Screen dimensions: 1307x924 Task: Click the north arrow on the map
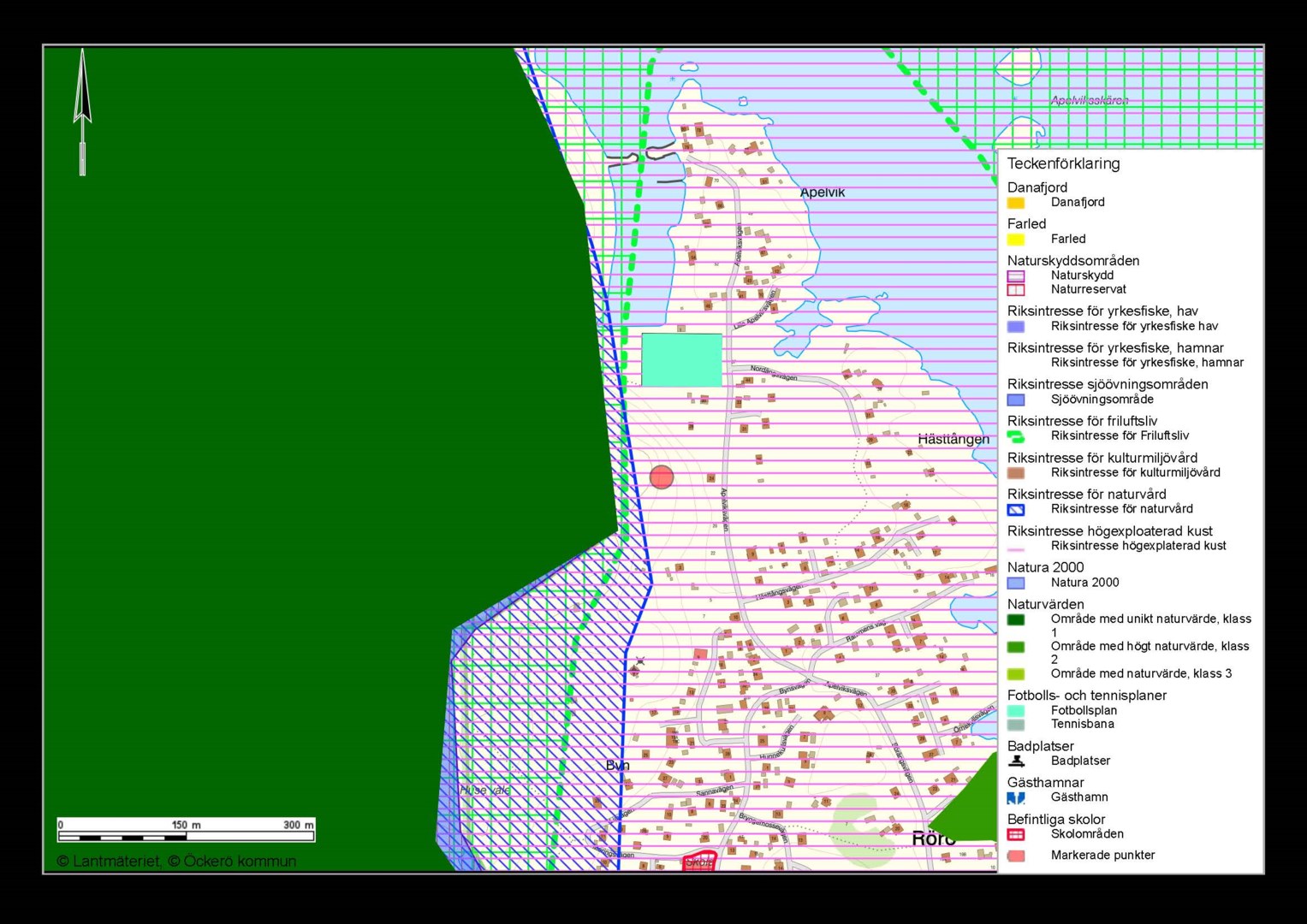82,112
